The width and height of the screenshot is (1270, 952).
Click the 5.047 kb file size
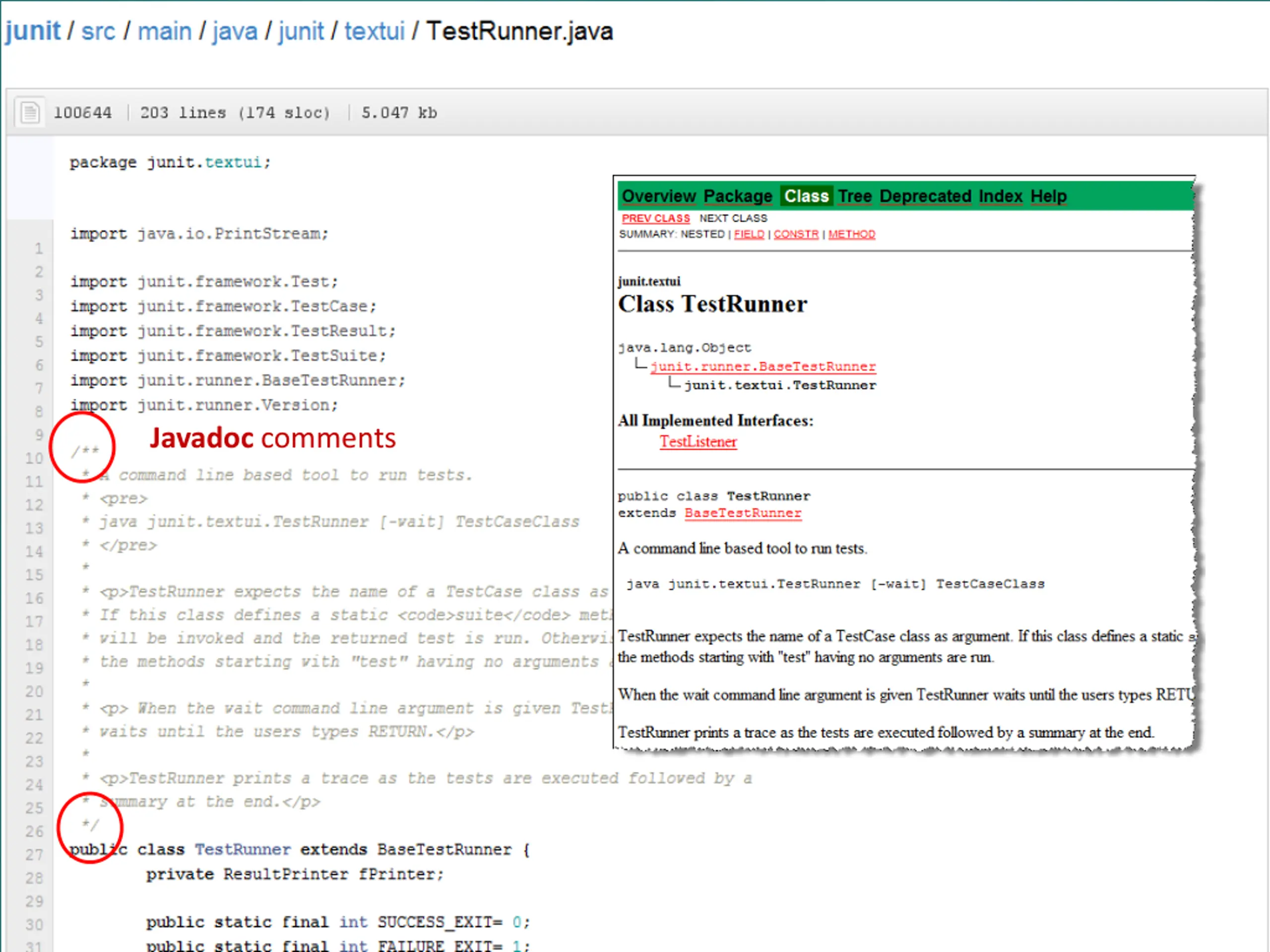[399, 113]
